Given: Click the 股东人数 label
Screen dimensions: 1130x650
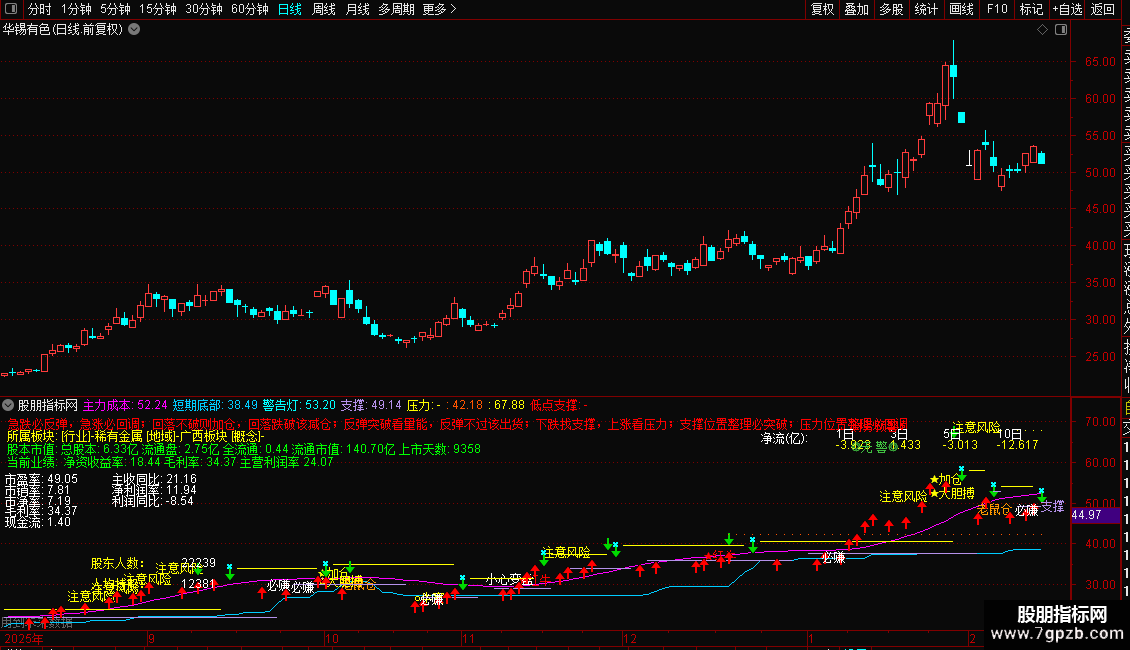Looking at the screenshot, I should click(117, 564).
